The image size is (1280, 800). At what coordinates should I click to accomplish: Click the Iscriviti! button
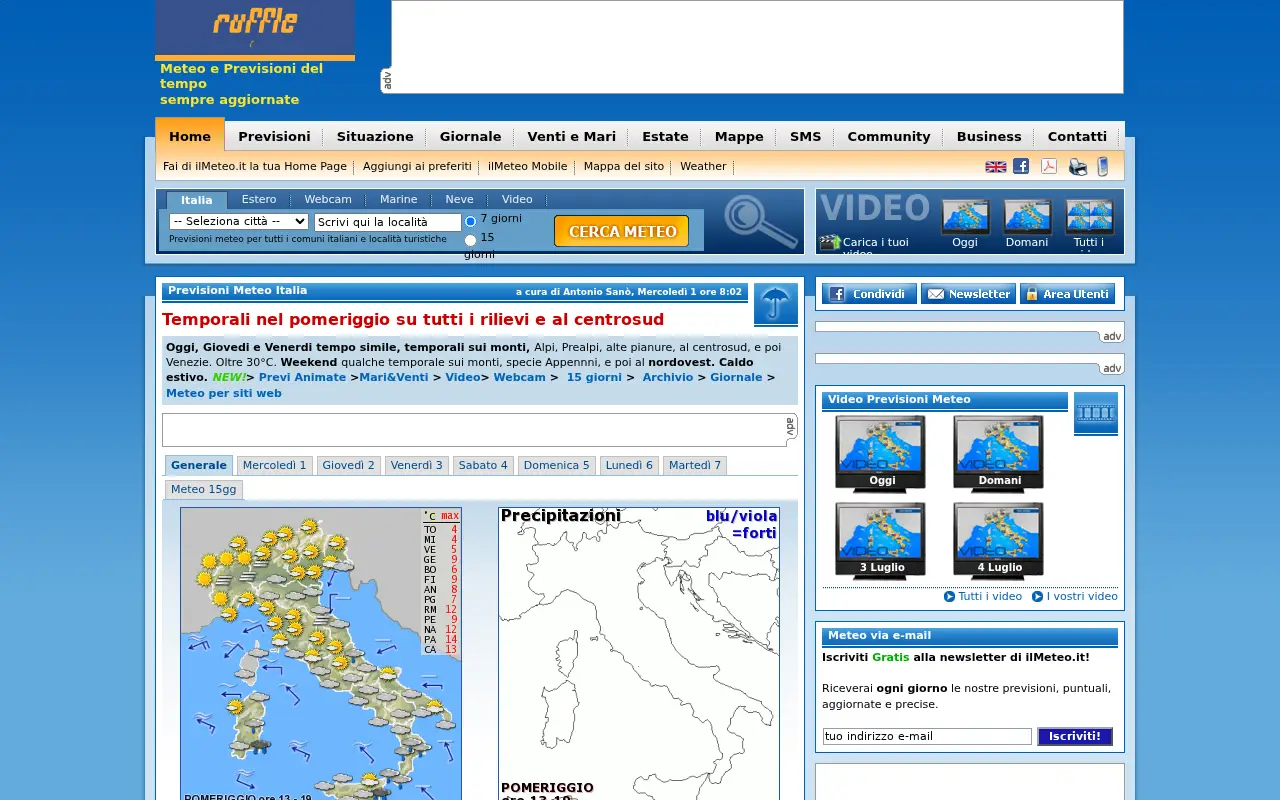click(1075, 737)
